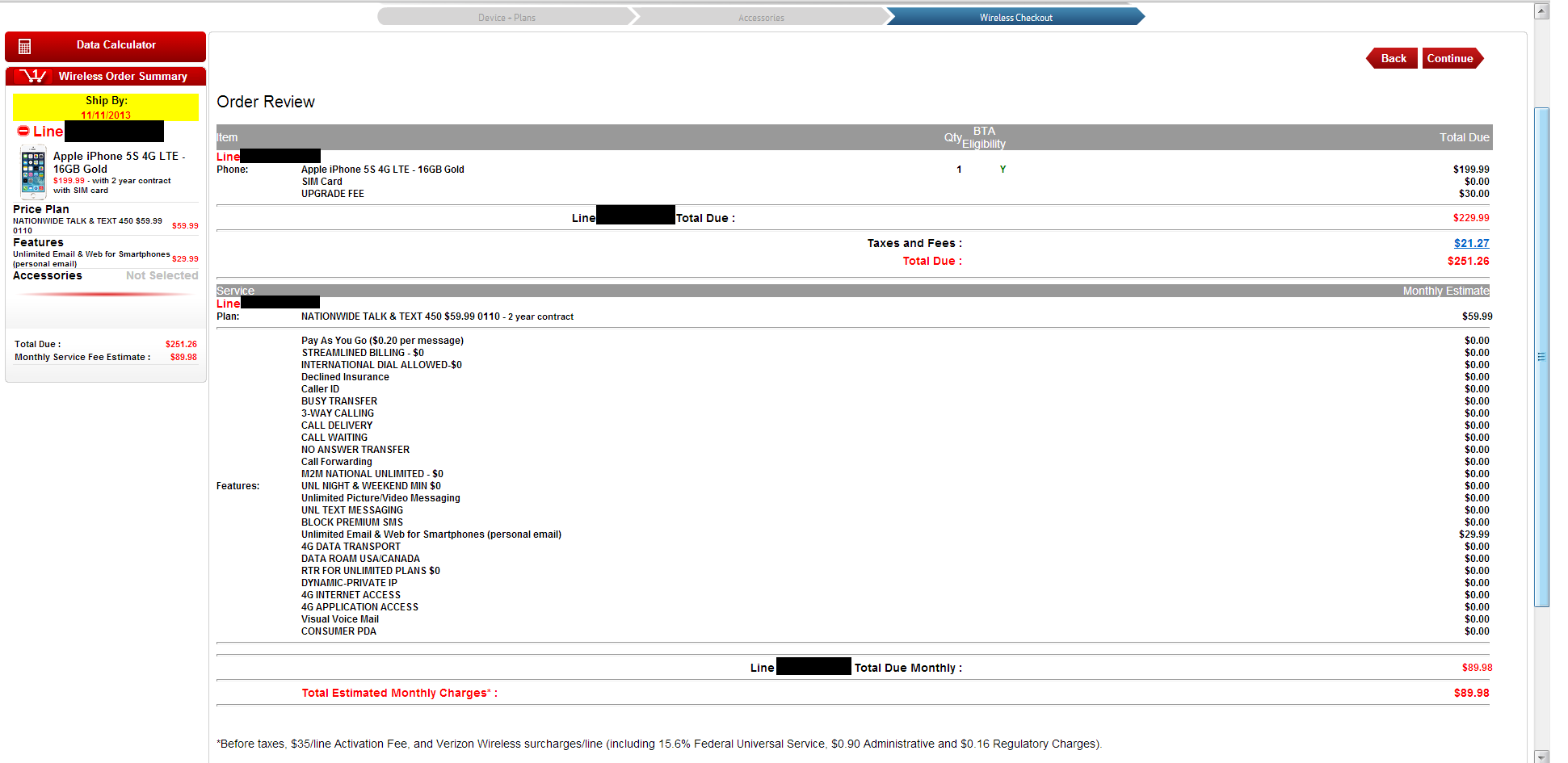Open the $21.27 taxes and fees link
The height and width of the screenshot is (763, 1568).
[x=1471, y=243]
